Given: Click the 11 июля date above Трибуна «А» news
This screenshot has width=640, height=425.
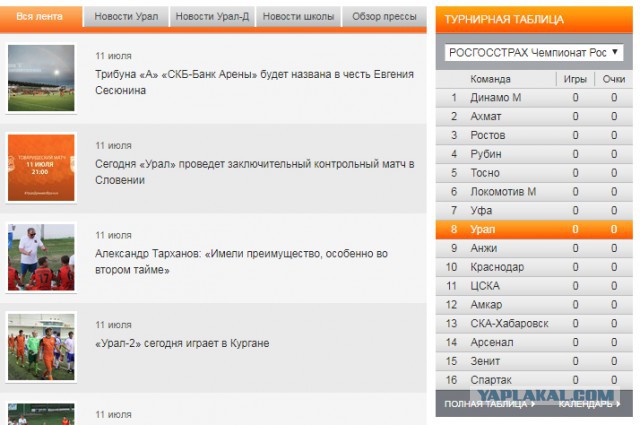Looking at the screenshot, I should tap(113, 56).
